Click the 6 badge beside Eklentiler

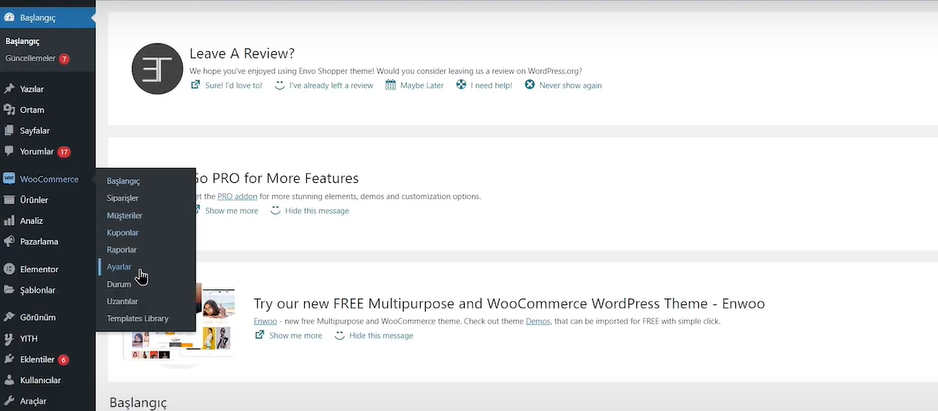(63, 360)
